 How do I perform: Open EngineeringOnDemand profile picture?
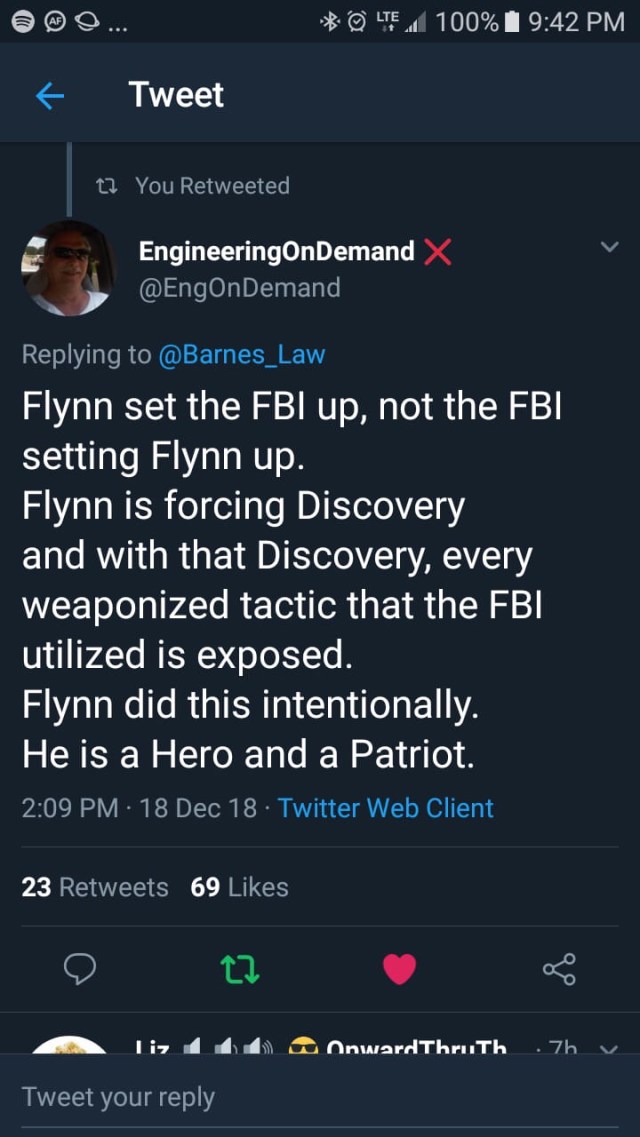pos(68,268)
